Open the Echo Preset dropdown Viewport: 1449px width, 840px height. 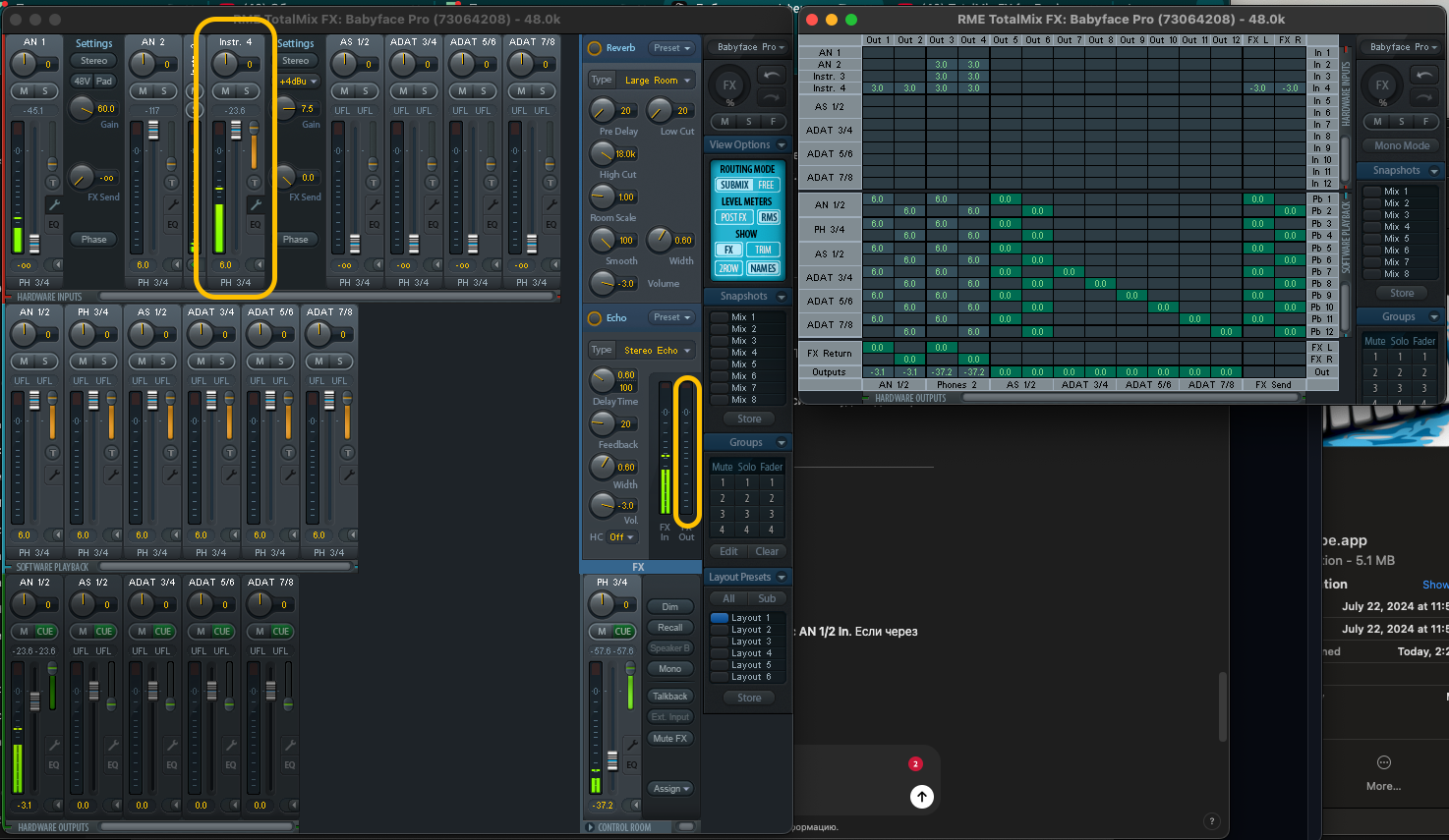point(672,317)
